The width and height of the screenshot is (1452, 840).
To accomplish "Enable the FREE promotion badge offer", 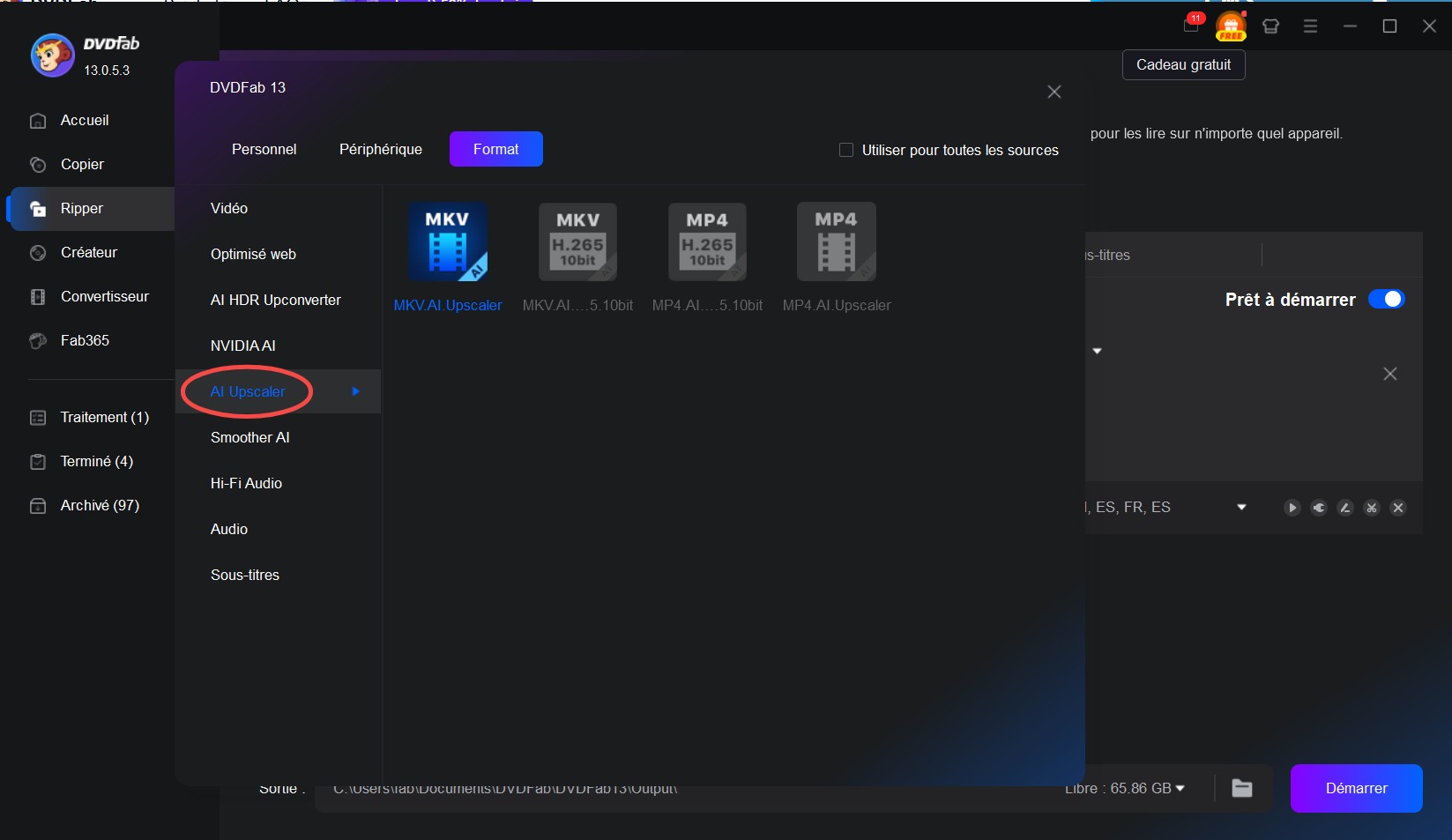I will point(1231,26).
